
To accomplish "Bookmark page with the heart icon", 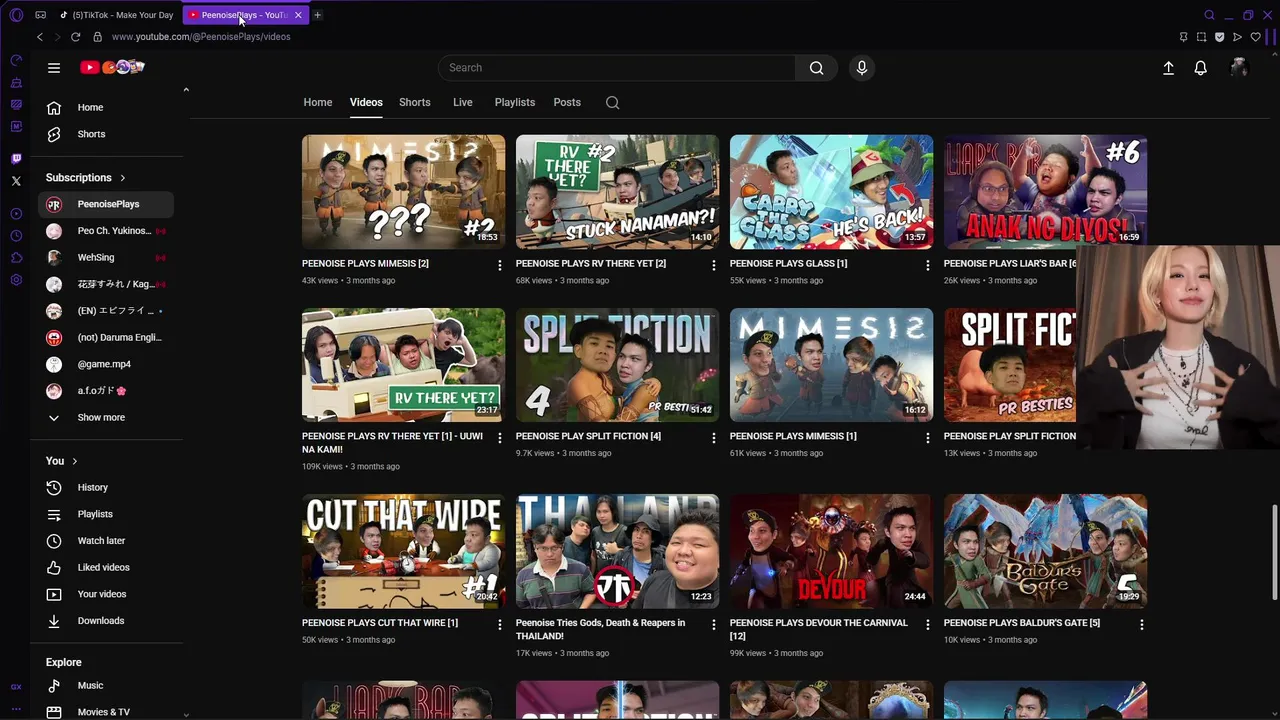I will tap(1256, 37).
